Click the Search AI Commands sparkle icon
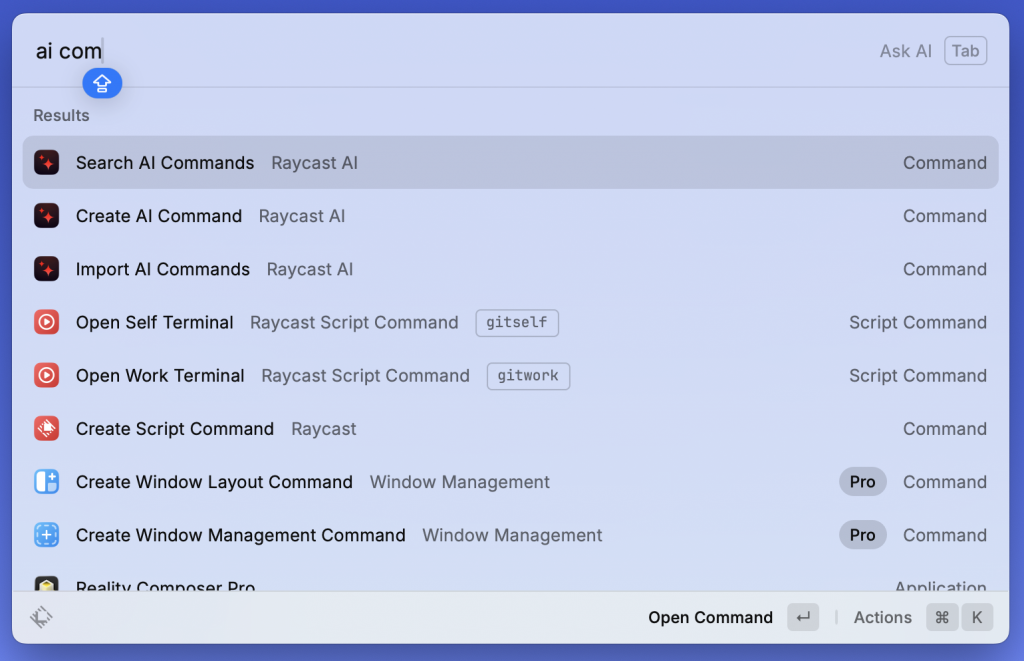The height and width of the screenshot is (661, 1024). pos(46,163)
